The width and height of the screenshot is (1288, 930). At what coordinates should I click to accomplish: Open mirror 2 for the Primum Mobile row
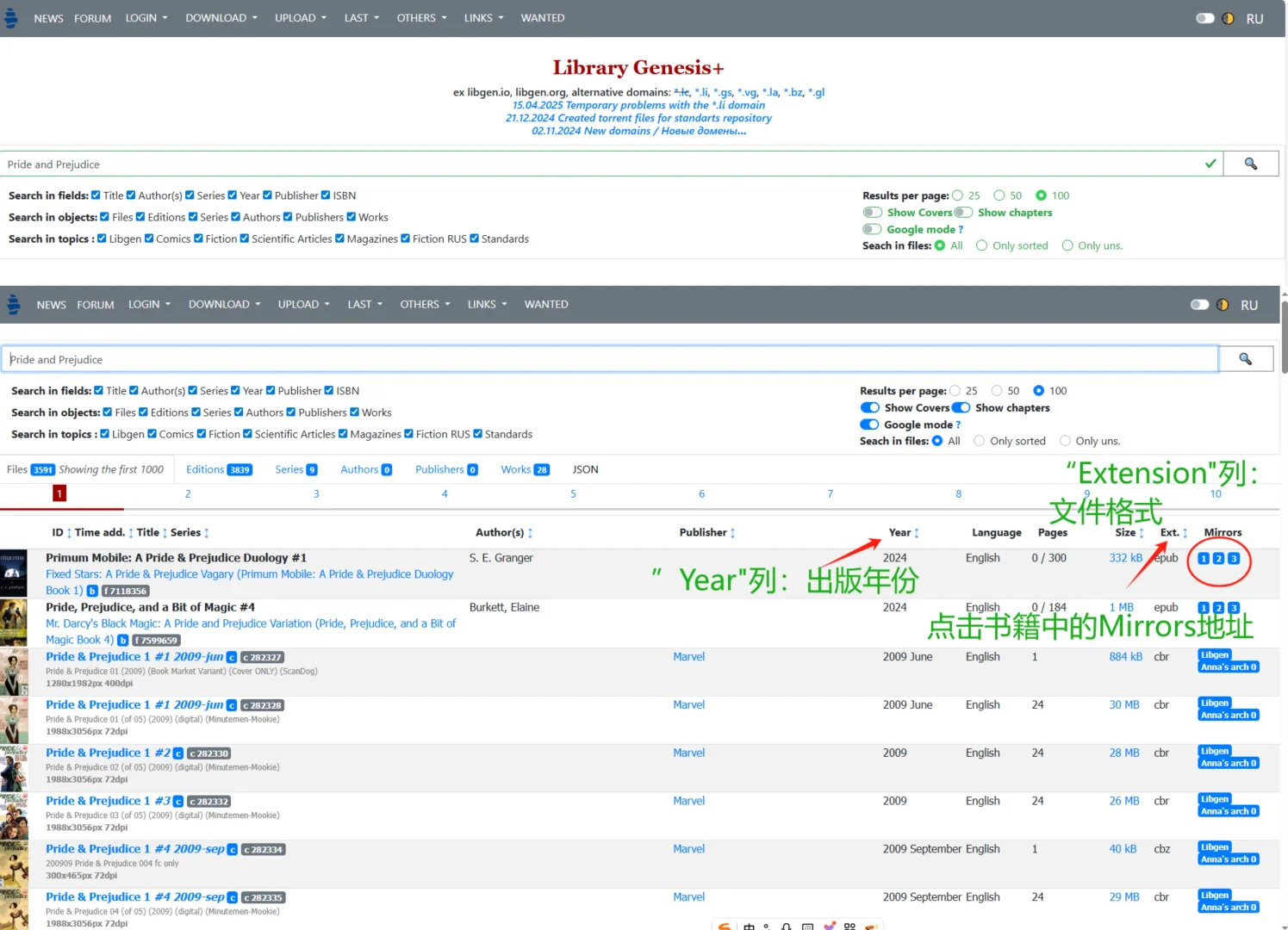pyautogui.click(x=1218, y=559)
